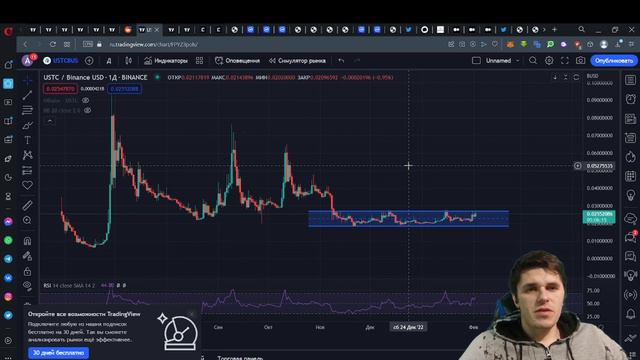The height and width of the screenshot is (360, 640).
Task: Open the chart Patterns tool
Action: coord(27,155)
